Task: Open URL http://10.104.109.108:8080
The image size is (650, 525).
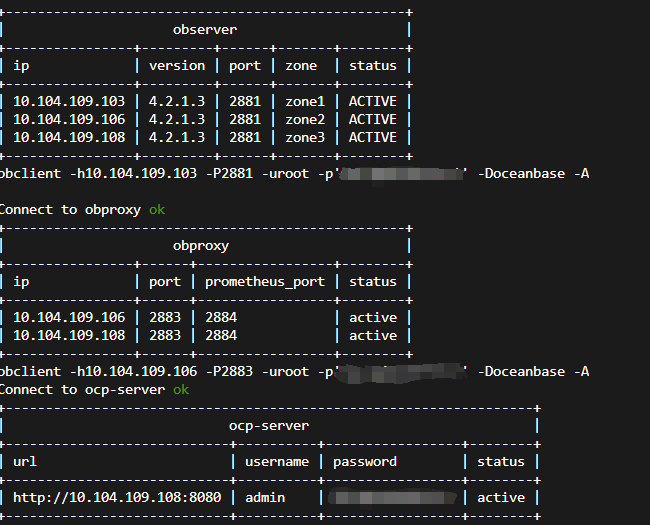Action: pyautogui.click(x=117, y=498)
